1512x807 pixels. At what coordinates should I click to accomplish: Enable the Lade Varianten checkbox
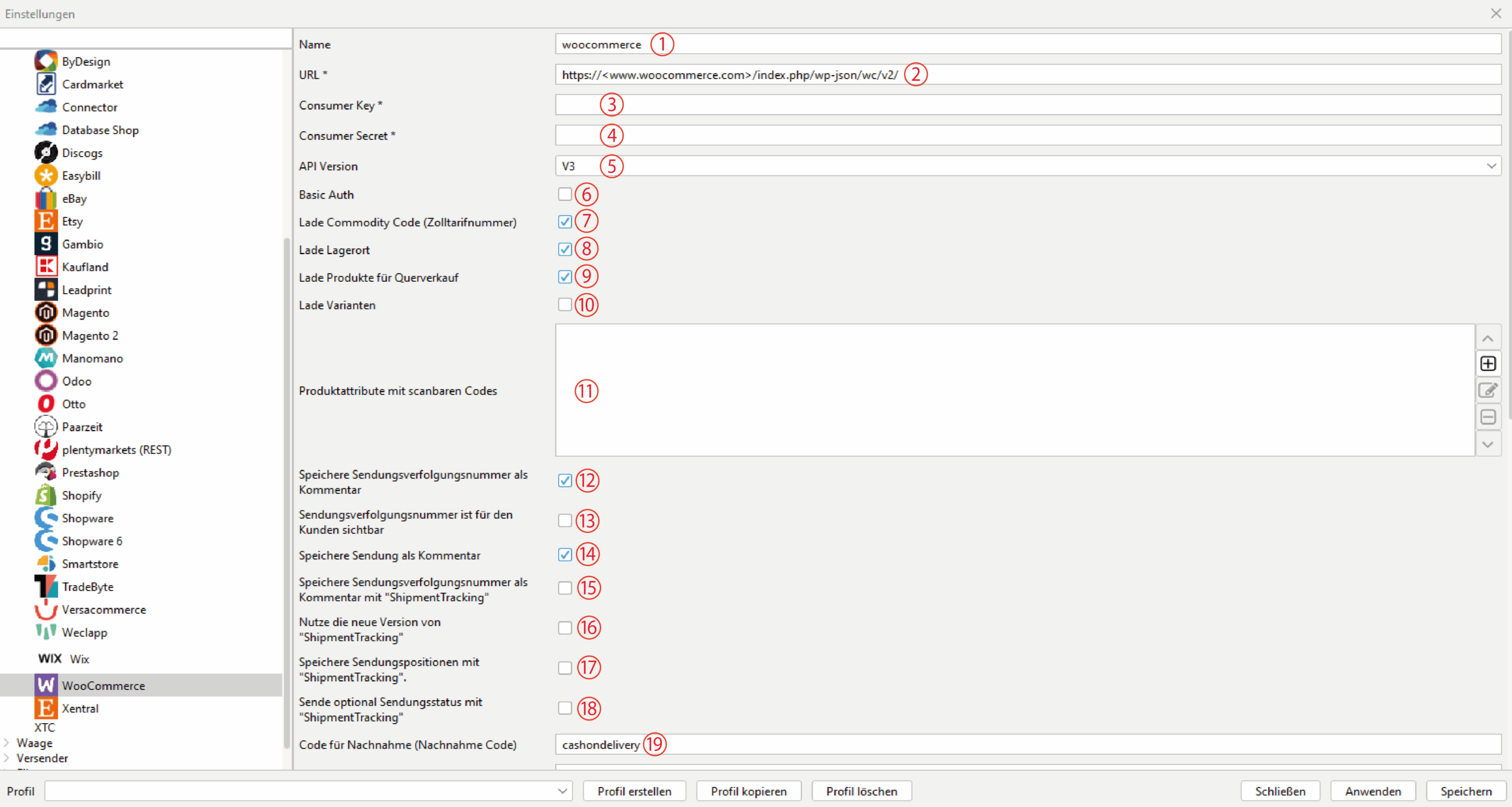pyautogui.click(x=565, y=304)
